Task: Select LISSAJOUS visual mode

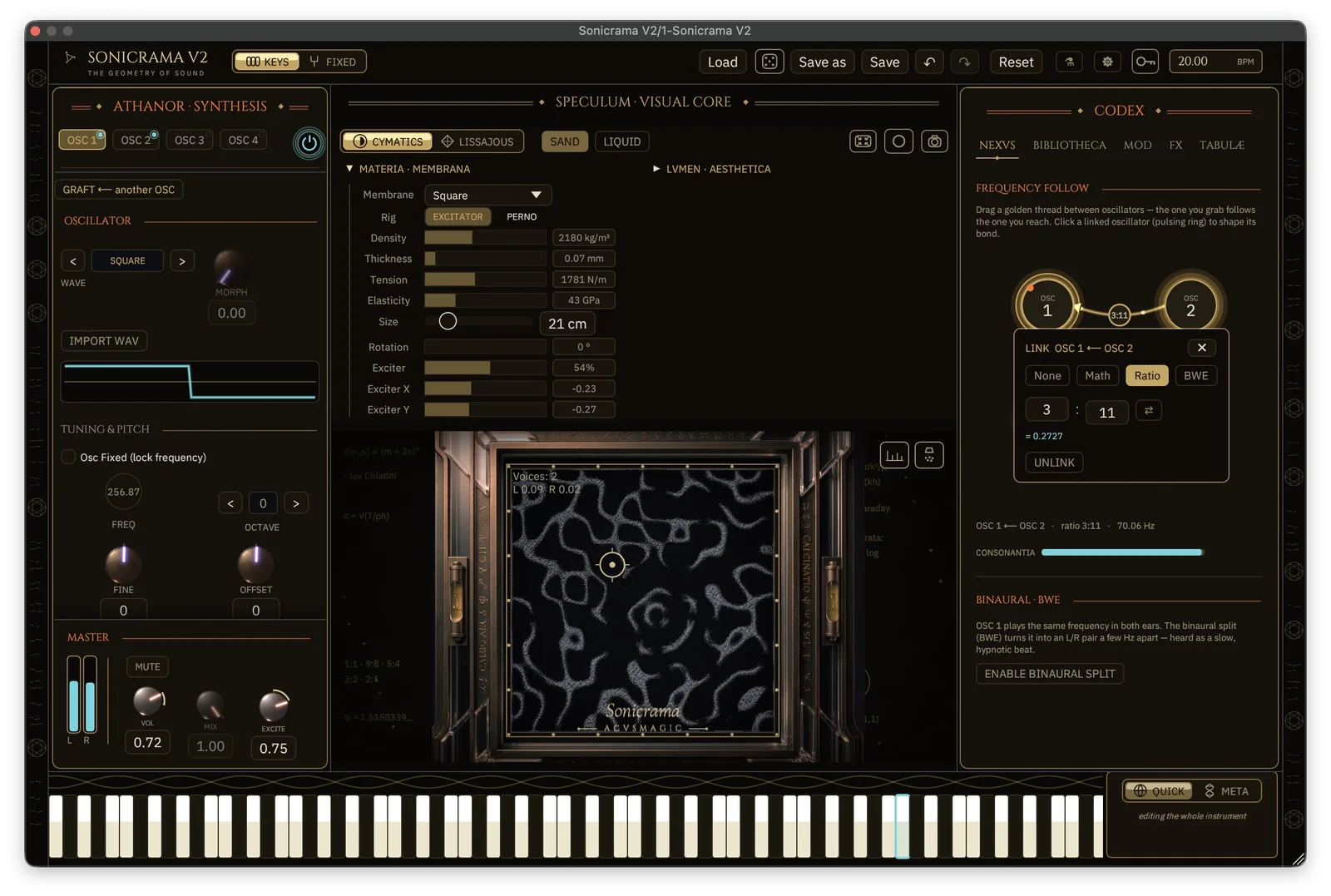Action: click(x=477, y=141)
